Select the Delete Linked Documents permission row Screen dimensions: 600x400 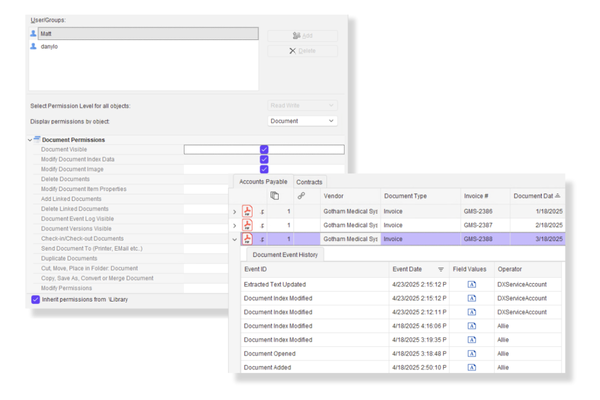130,209
